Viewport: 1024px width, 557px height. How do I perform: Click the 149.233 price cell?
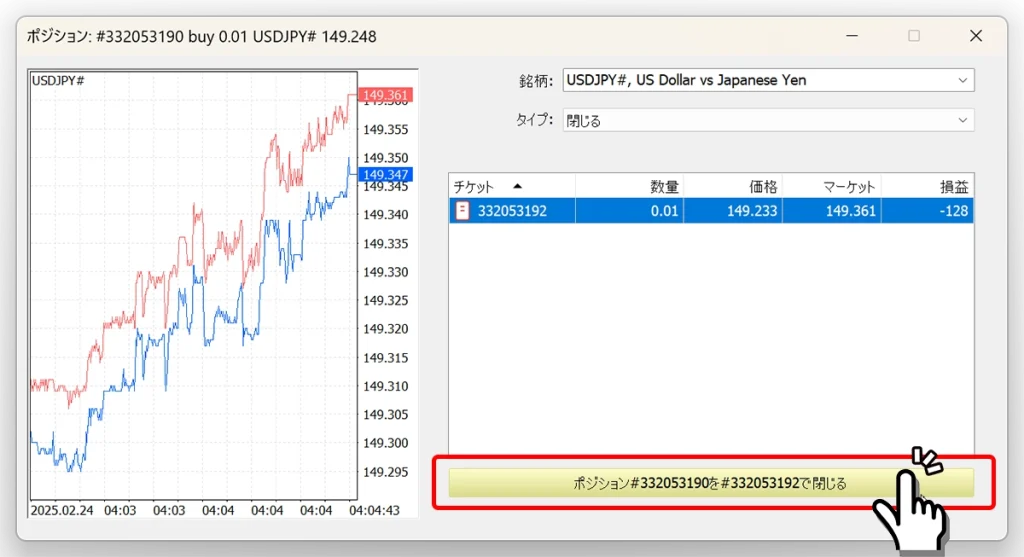tap(733, 211)
